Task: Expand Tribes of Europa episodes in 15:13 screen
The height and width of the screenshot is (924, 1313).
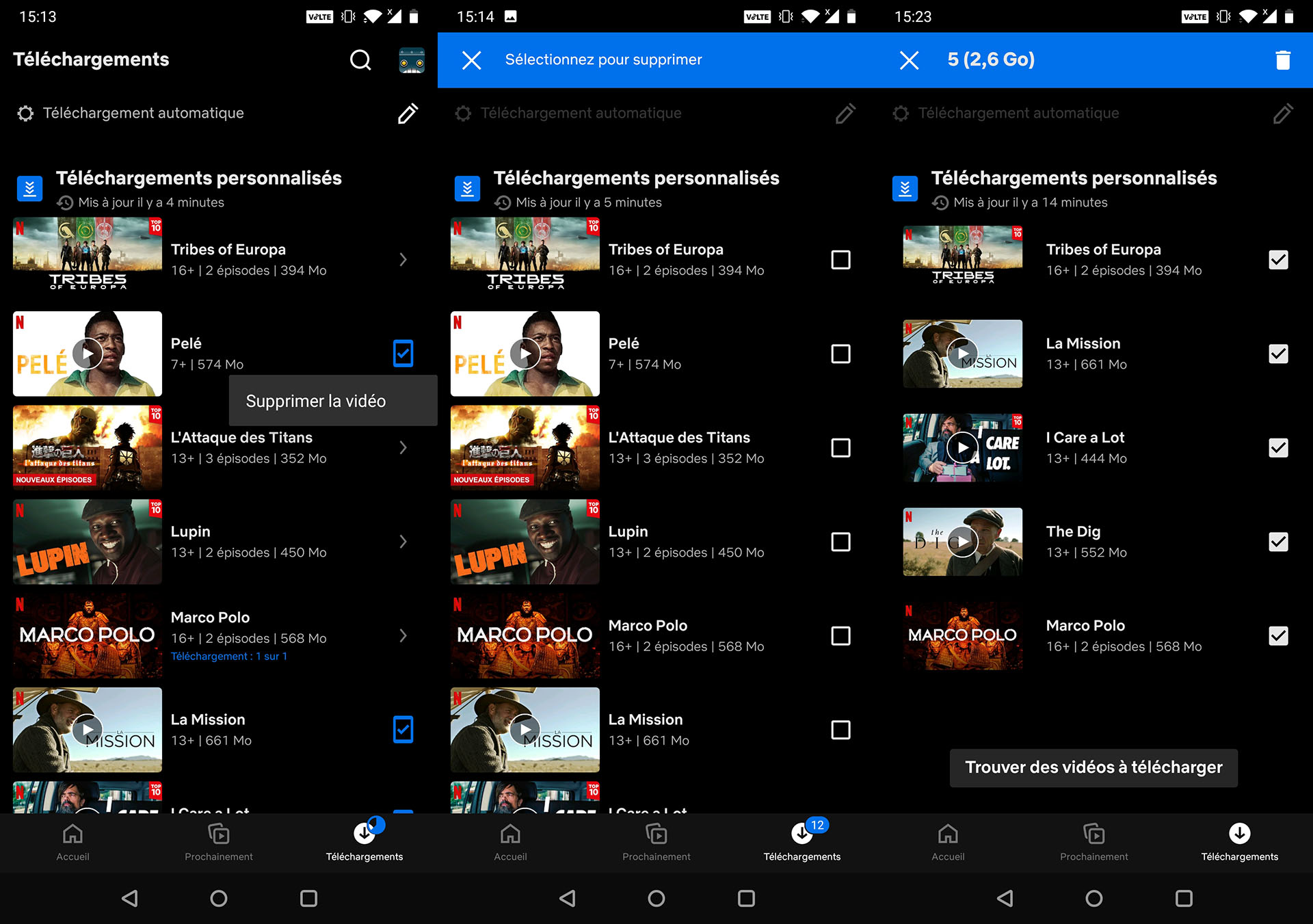Action: point(403,260)
